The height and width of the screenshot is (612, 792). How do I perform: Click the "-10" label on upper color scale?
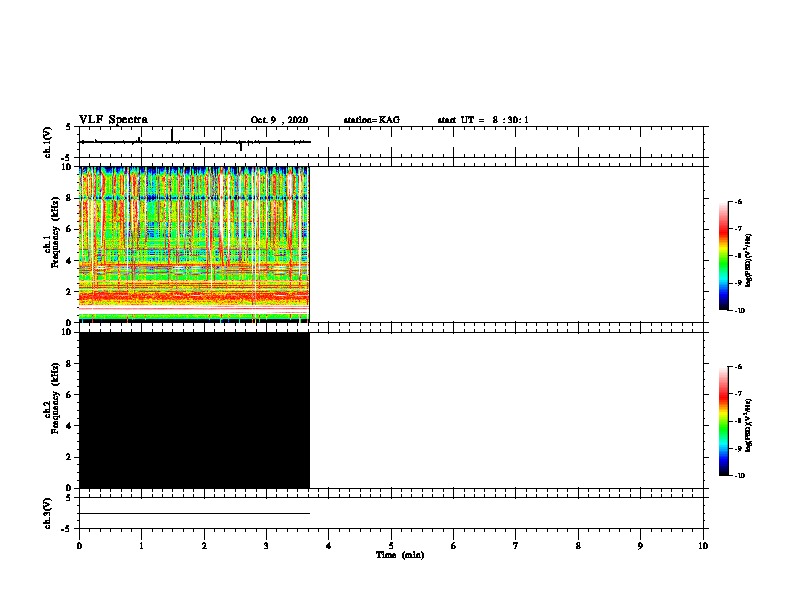(x=739, y=311)
